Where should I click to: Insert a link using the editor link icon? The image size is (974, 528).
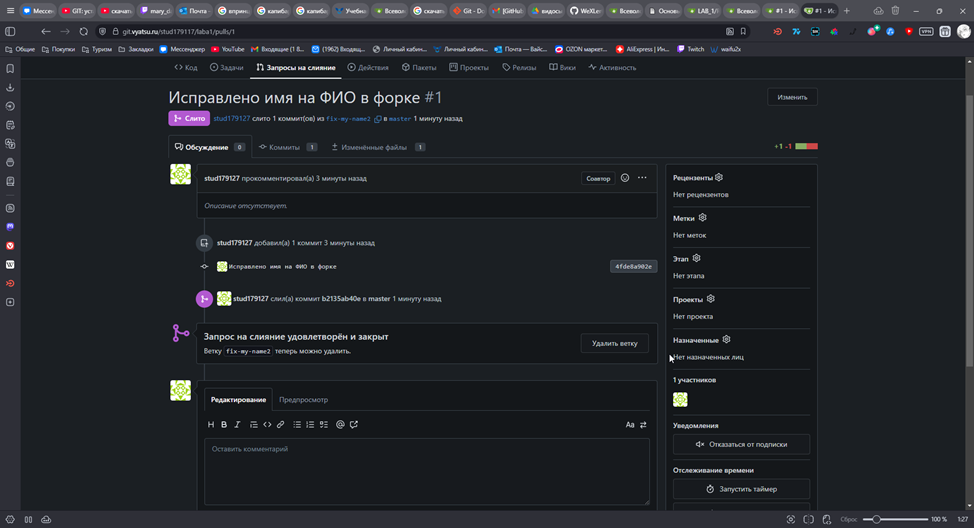pyautogui.click(x=280, y=425)
